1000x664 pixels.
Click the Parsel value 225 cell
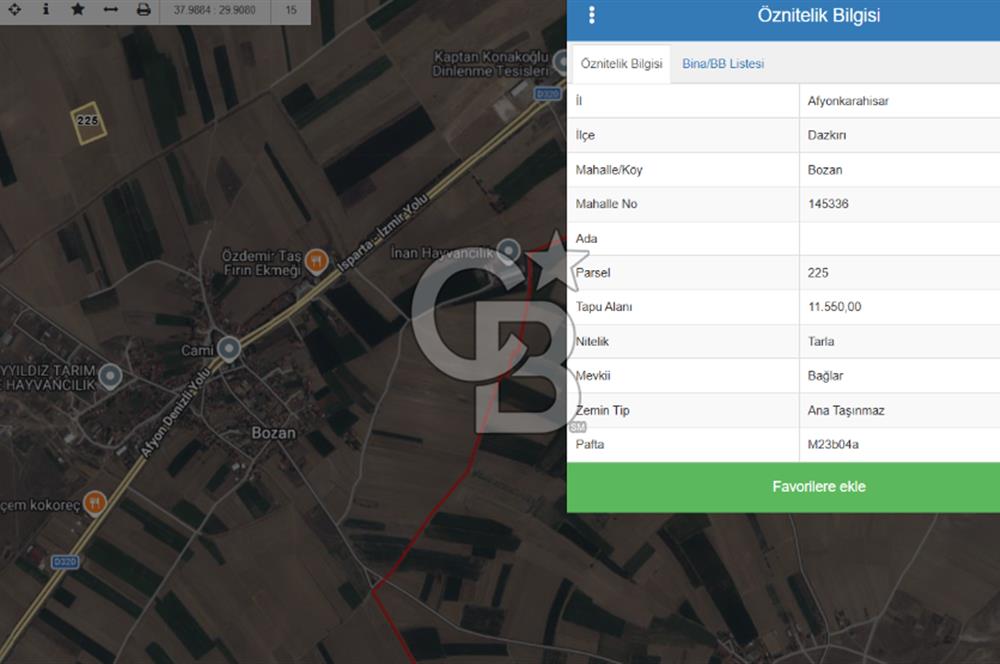click(899, 273)
